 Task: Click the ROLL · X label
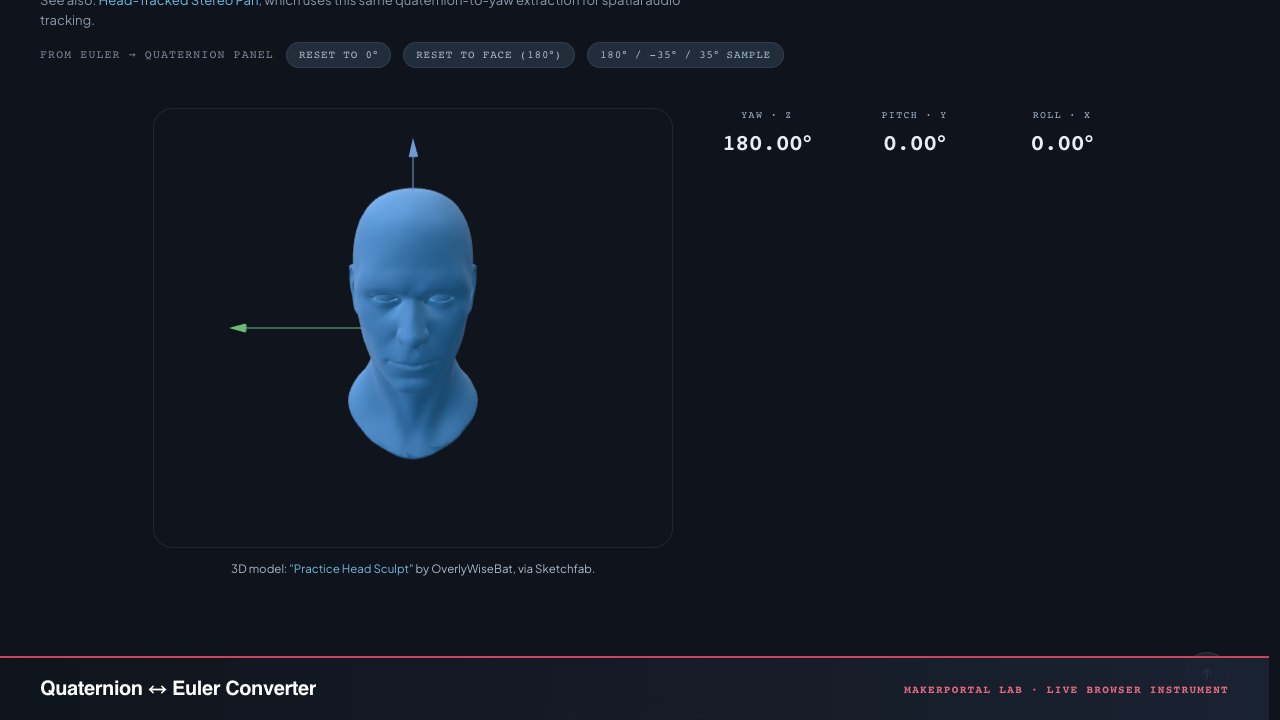[1062, 115]
